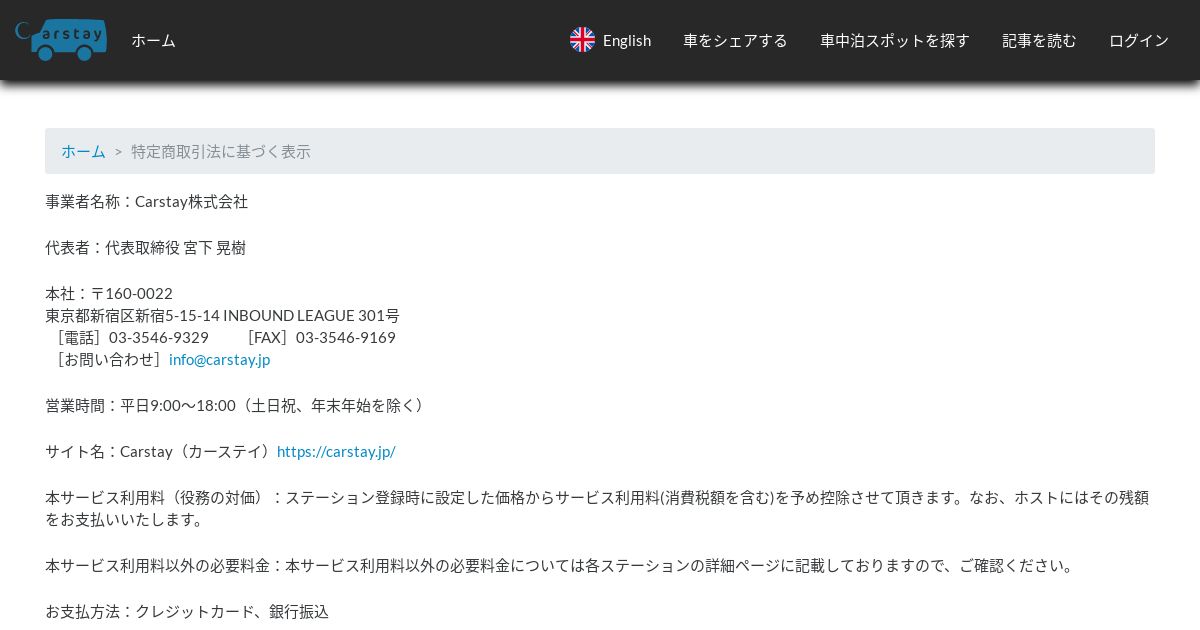1200x630 pixels.
Task: Click the phone number 03-3546-9329
Action: (159, 337)
